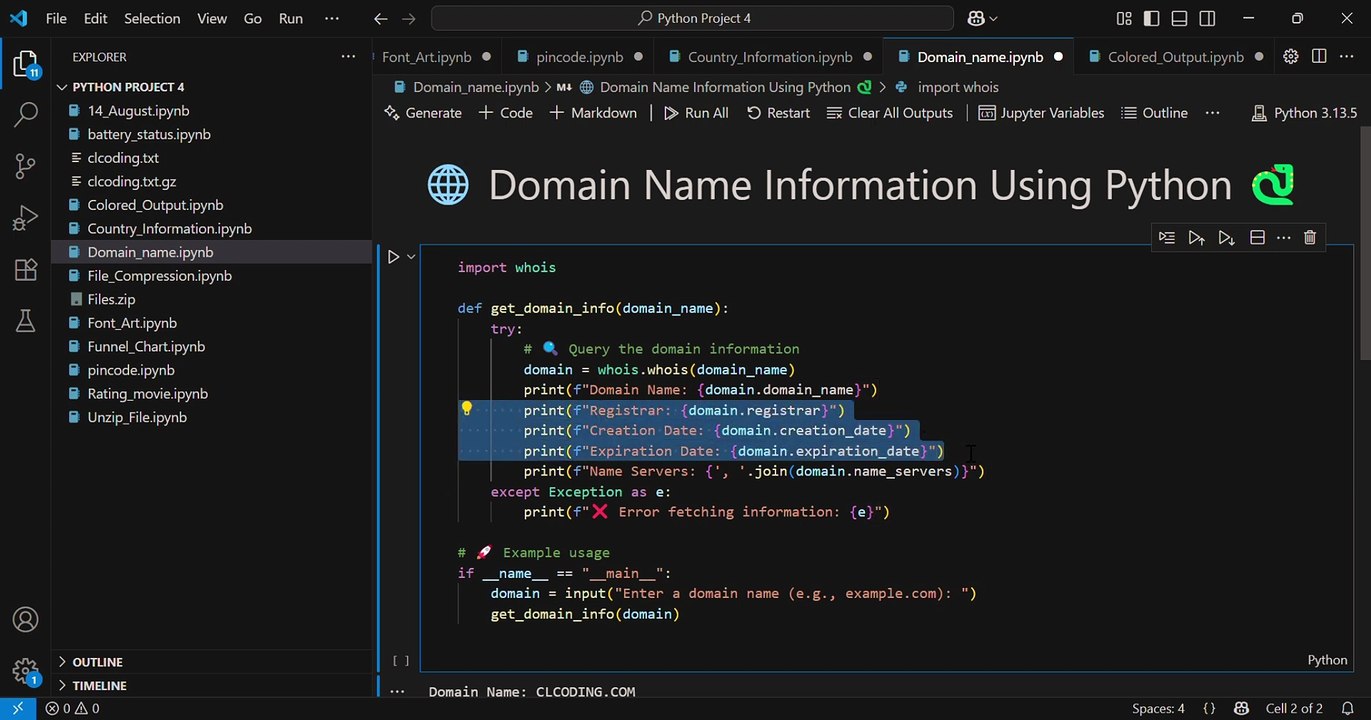Open the Run and Debug view
This screenshot has width=1371, height=720.
pos(25,217)
